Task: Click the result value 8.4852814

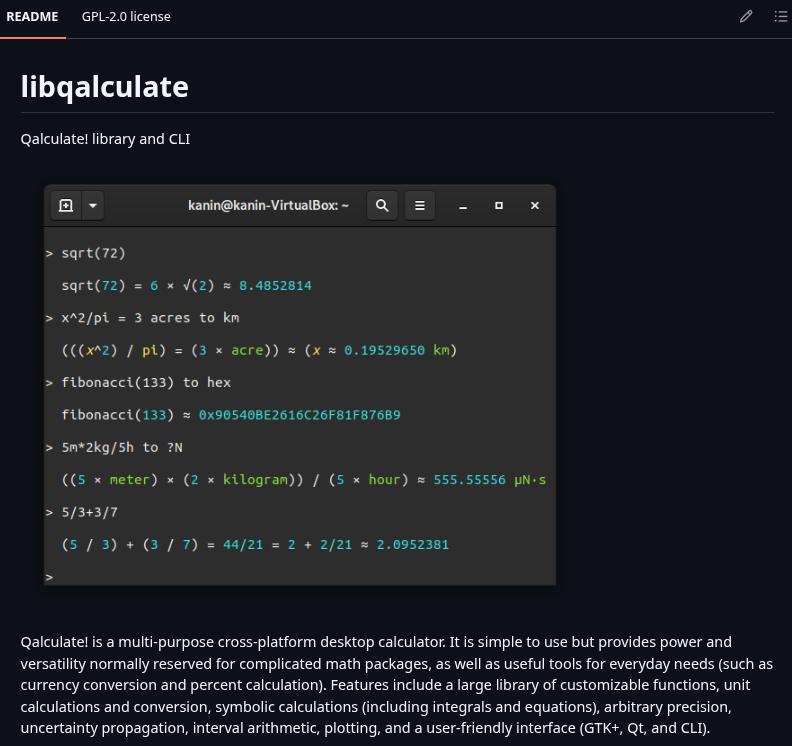Action: click(275, 285)
